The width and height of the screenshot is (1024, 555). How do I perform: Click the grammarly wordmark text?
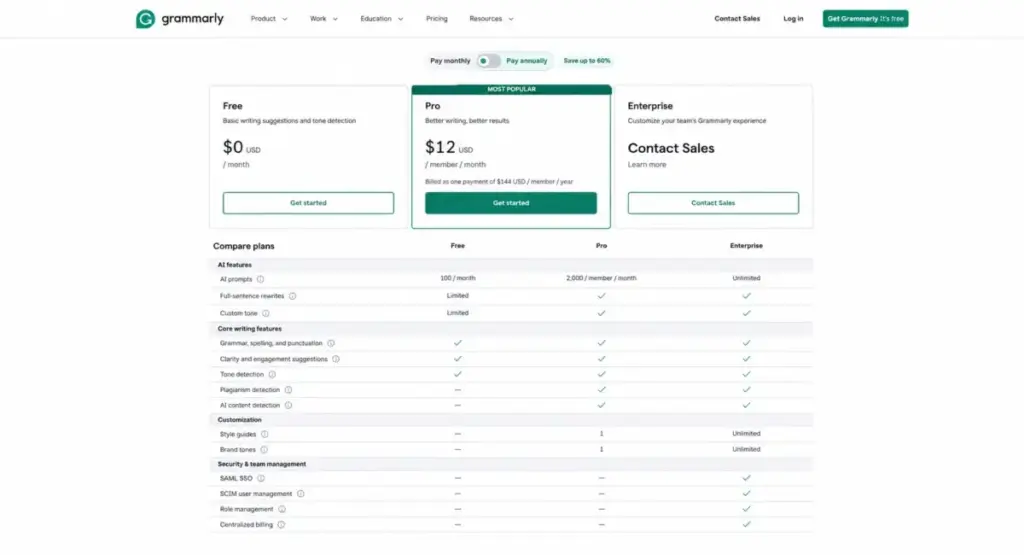pos(193,19)
